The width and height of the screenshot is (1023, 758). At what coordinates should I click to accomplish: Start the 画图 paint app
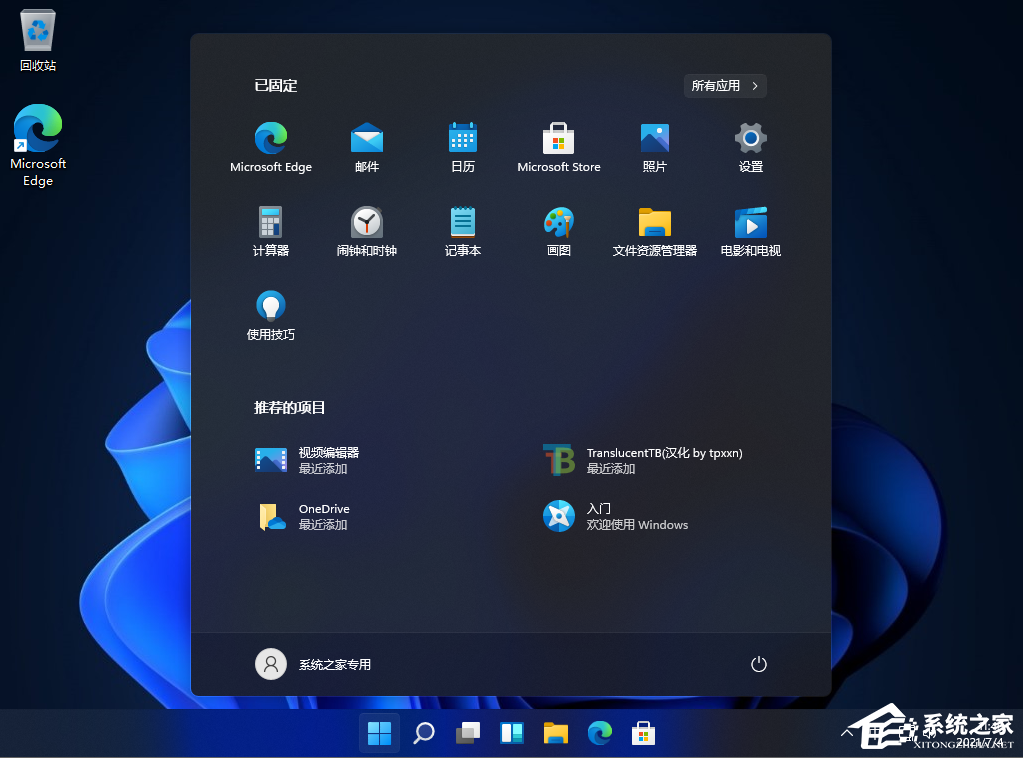coord(558,230)
